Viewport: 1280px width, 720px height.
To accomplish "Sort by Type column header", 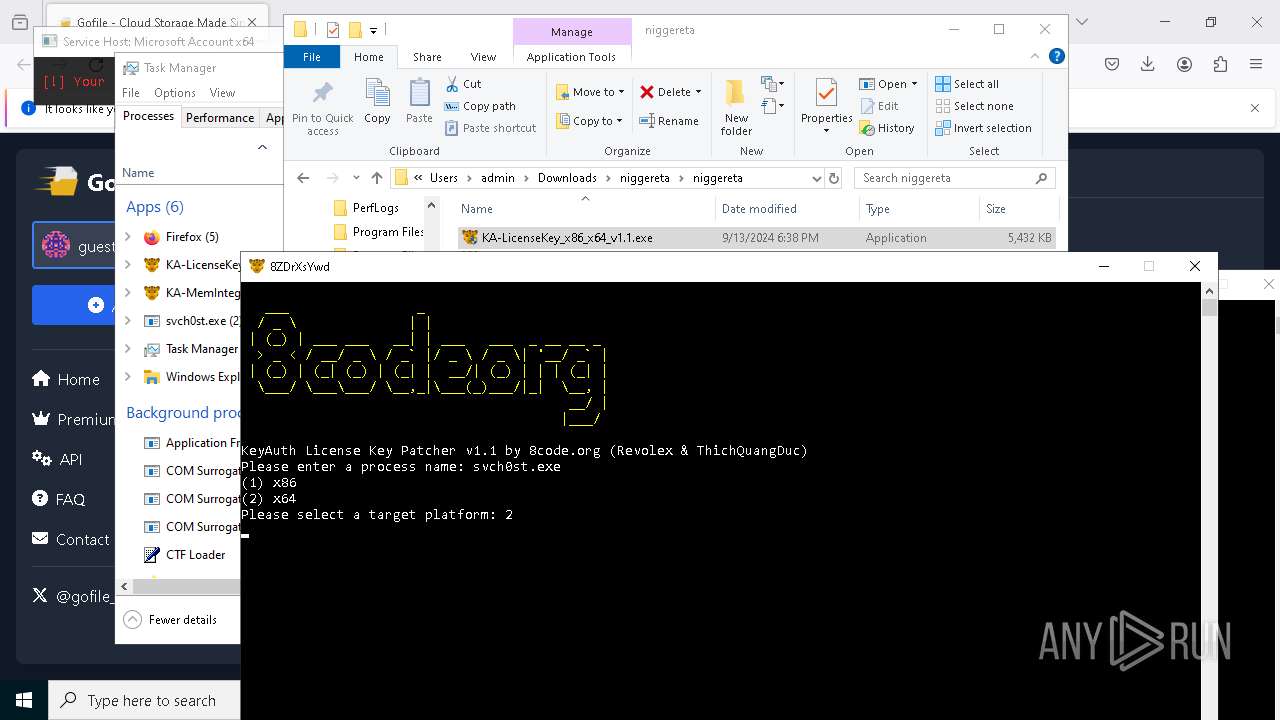I will pyautogui.click(x=878, y=209).
